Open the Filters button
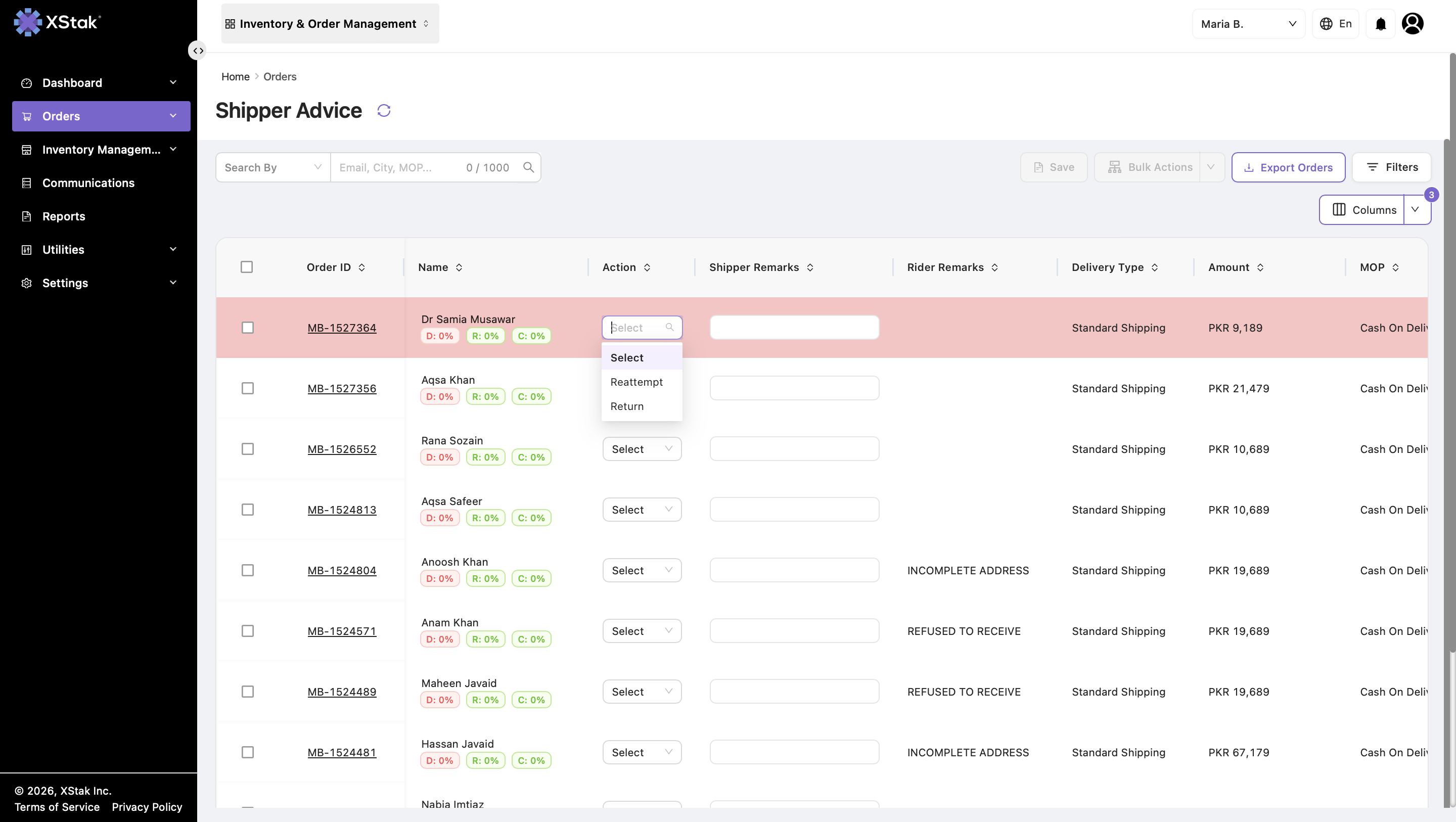This screenshot has height=822, width=1456. point(1392,167)
